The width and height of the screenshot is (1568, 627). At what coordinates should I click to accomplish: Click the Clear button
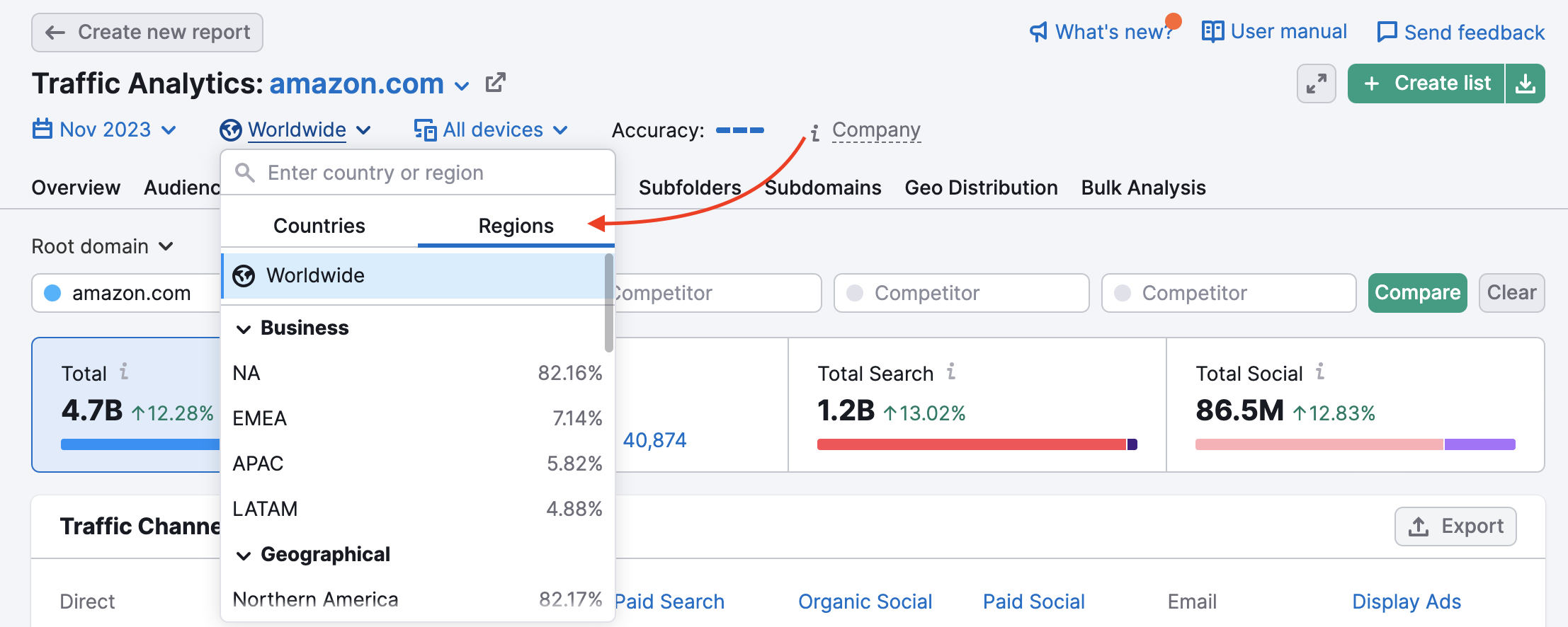point(1511,293)
